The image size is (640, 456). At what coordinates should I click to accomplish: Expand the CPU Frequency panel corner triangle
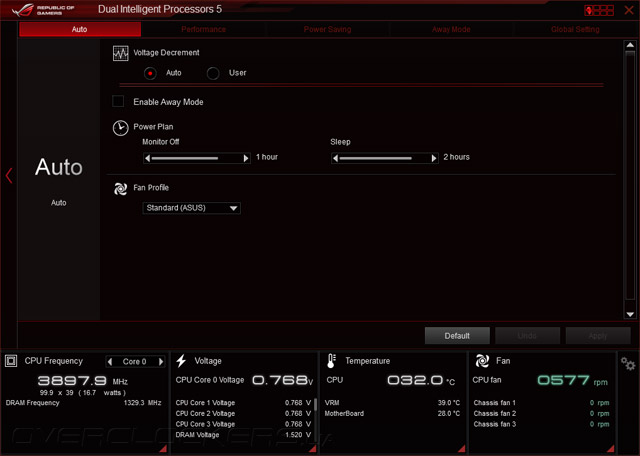click(163, 449)
